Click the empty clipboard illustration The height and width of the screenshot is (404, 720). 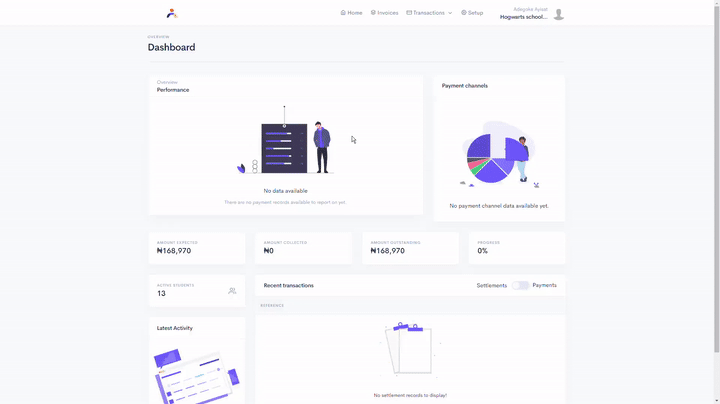click(410, 348)
